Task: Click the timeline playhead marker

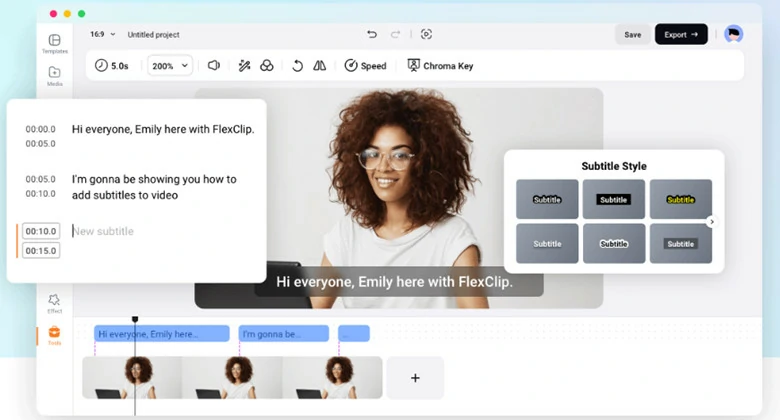Action: 135,319
